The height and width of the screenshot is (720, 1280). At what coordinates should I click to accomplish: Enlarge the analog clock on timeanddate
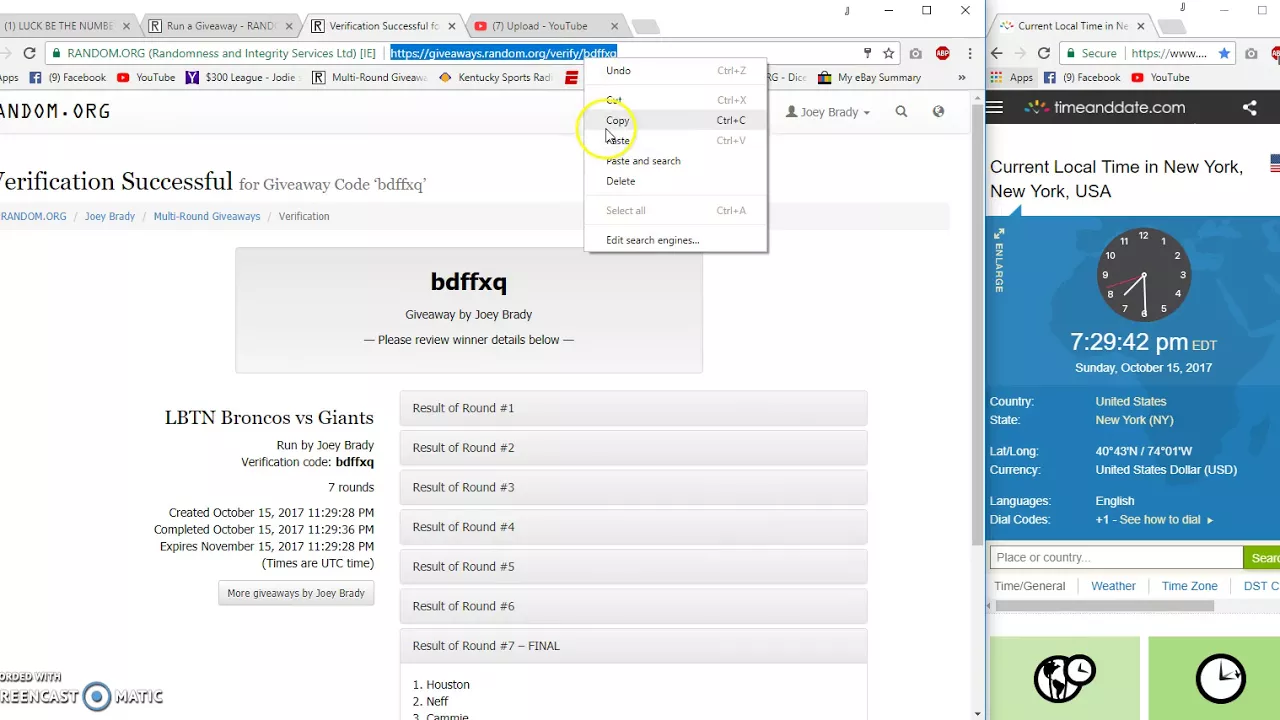(x=999, y=260)
